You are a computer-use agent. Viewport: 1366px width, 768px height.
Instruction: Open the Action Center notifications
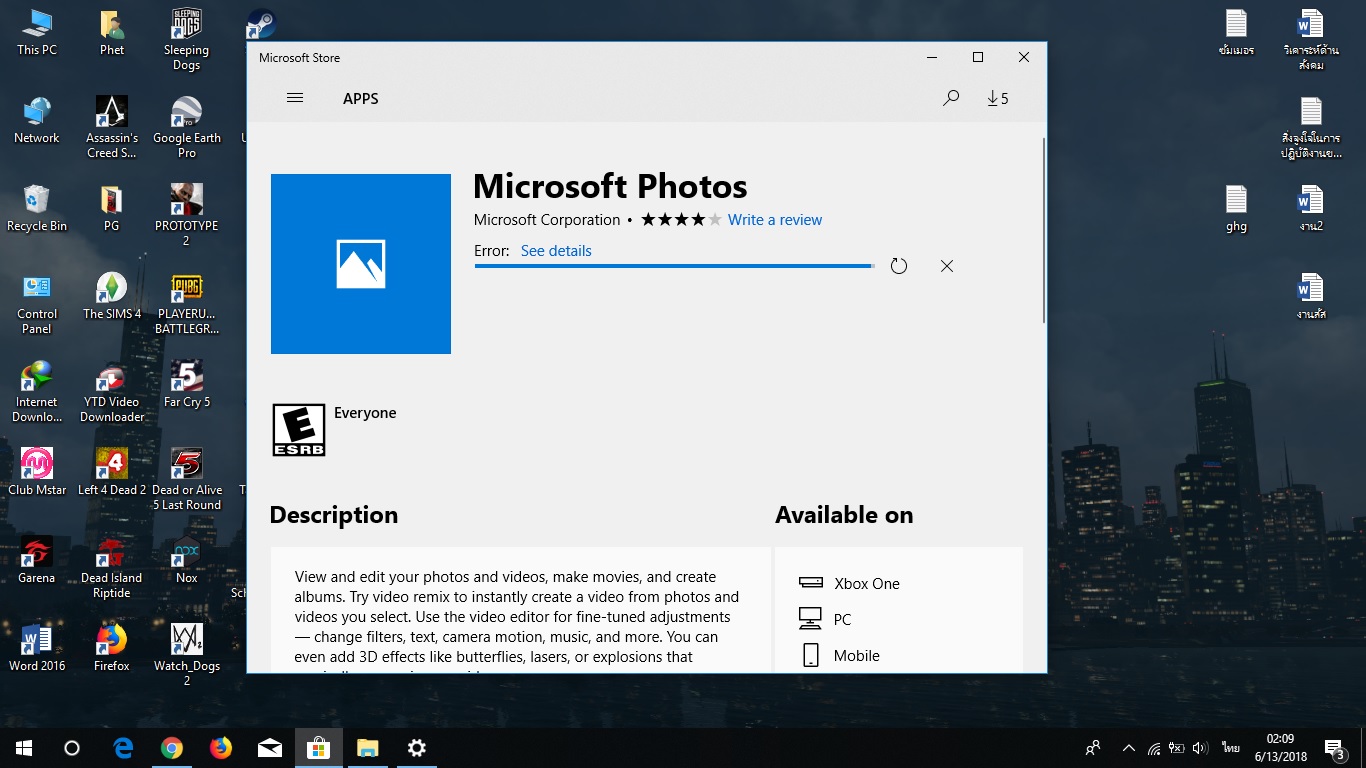coord(1336,748)
